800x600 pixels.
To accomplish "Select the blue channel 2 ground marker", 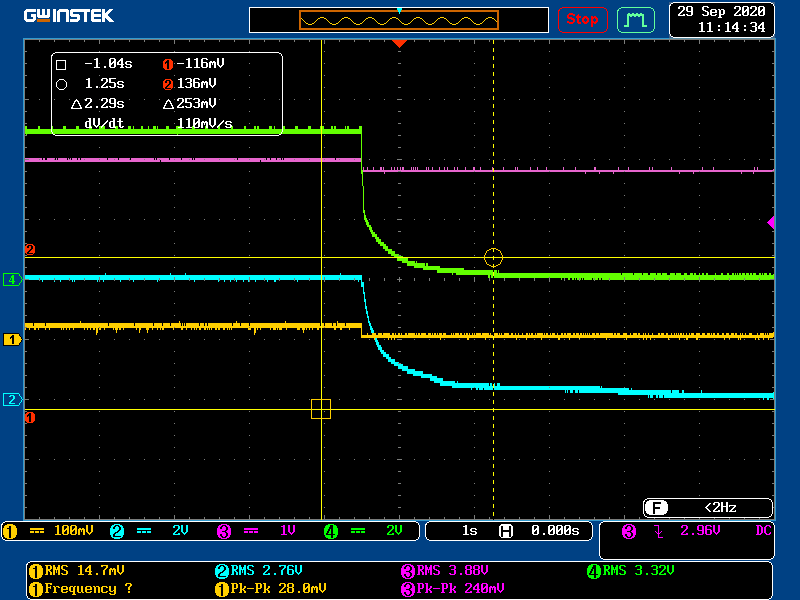I will click(13, 399).
